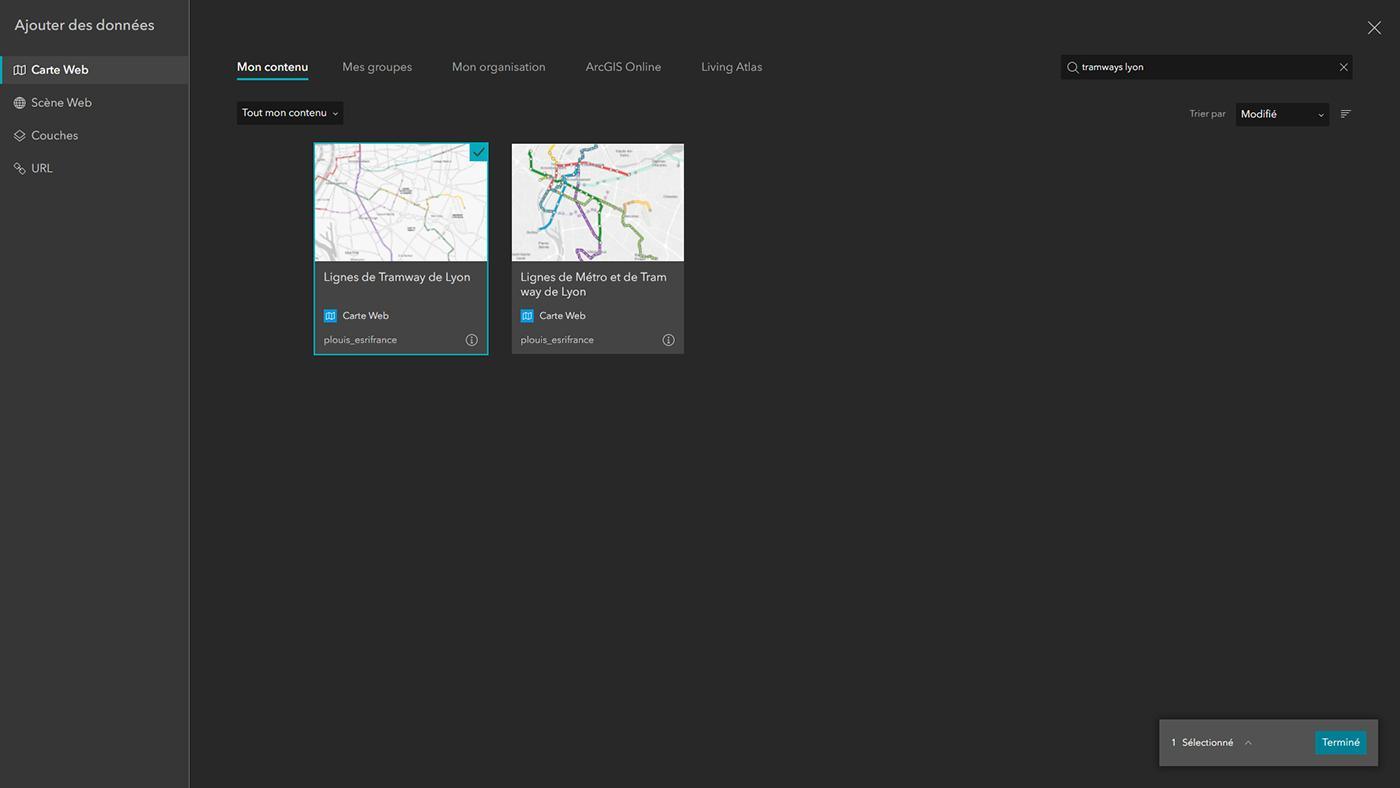Uncheck the selected Lignes de Tramway de Lyon checkmark

click(x=479, y=152)
